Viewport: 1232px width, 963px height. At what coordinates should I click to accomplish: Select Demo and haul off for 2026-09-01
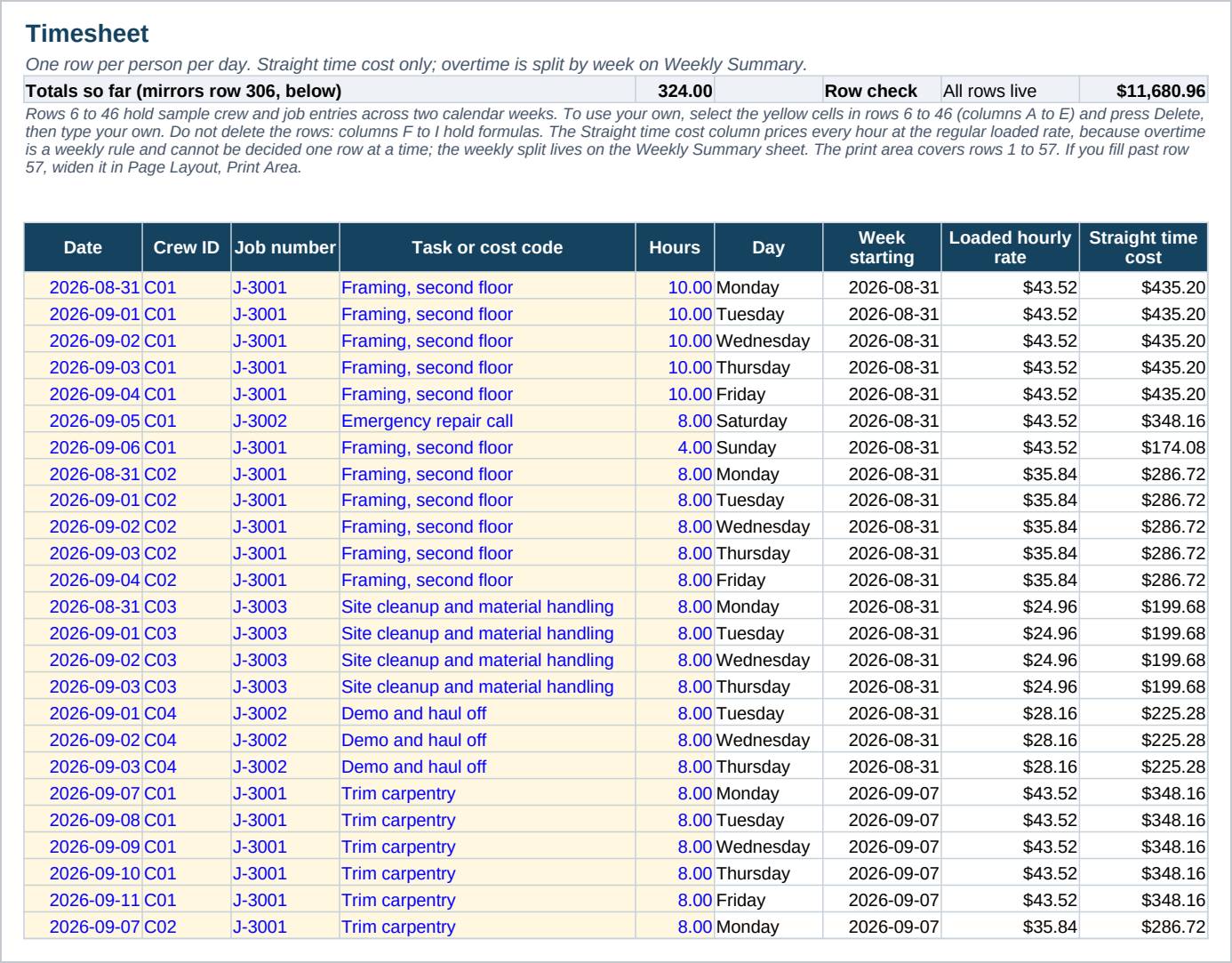click(x=487, y=713)
